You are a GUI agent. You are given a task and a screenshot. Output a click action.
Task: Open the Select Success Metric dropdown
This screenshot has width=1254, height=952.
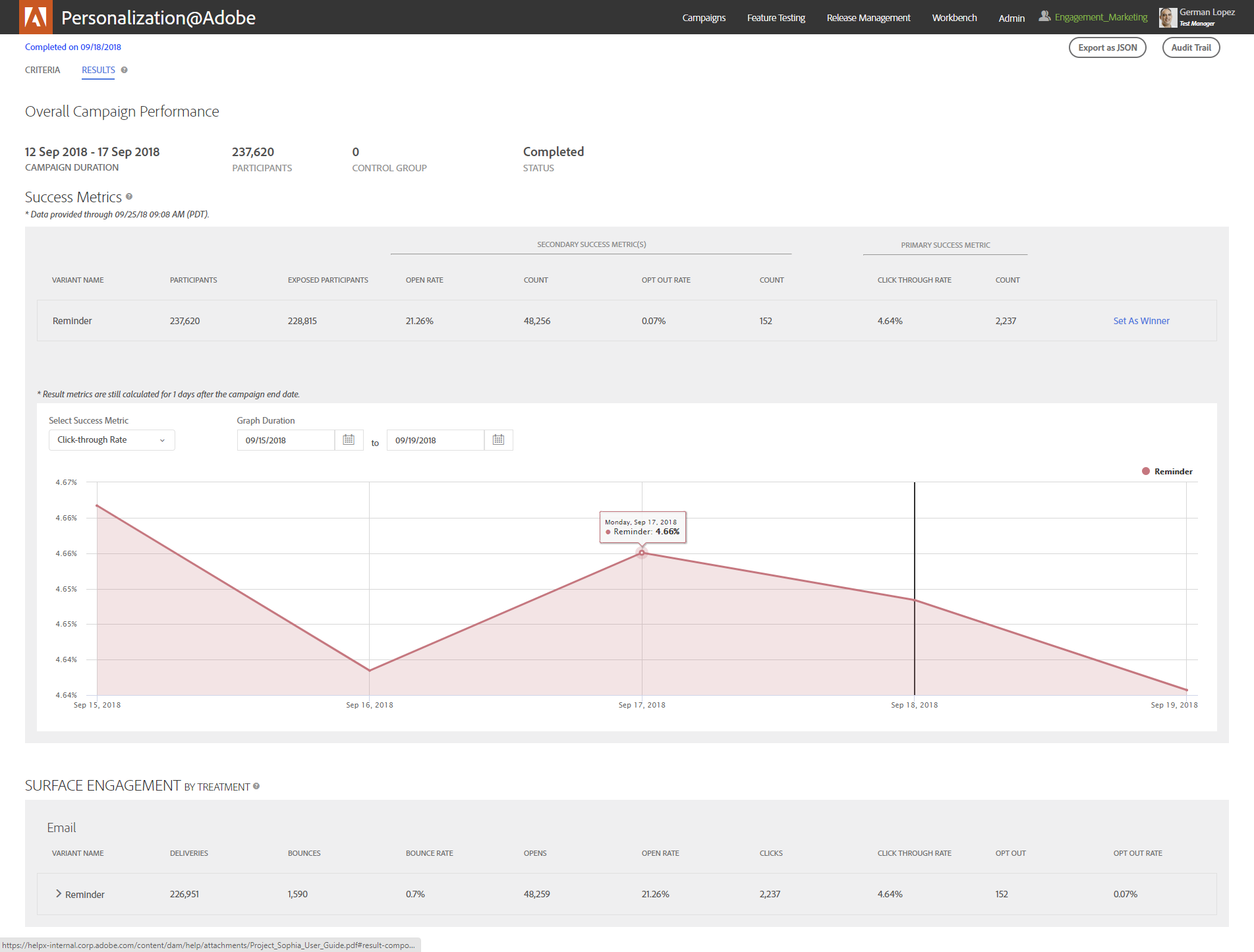coord(111,440)
